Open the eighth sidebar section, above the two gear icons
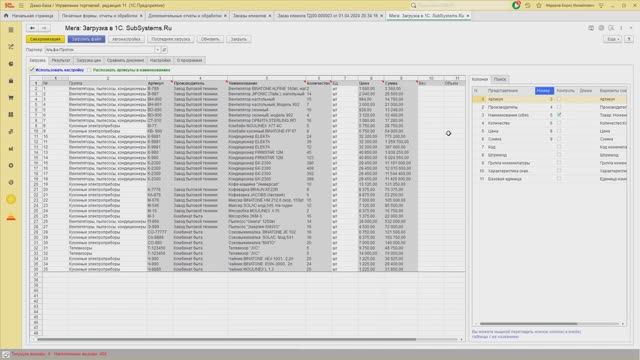The width and height of the screenshot is (640, 360). [11, 149]
